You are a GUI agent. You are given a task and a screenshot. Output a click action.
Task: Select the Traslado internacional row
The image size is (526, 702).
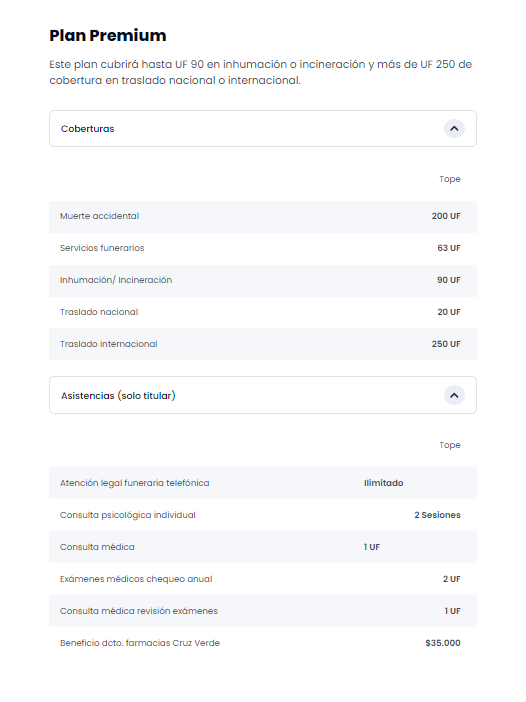click(263, 344)
